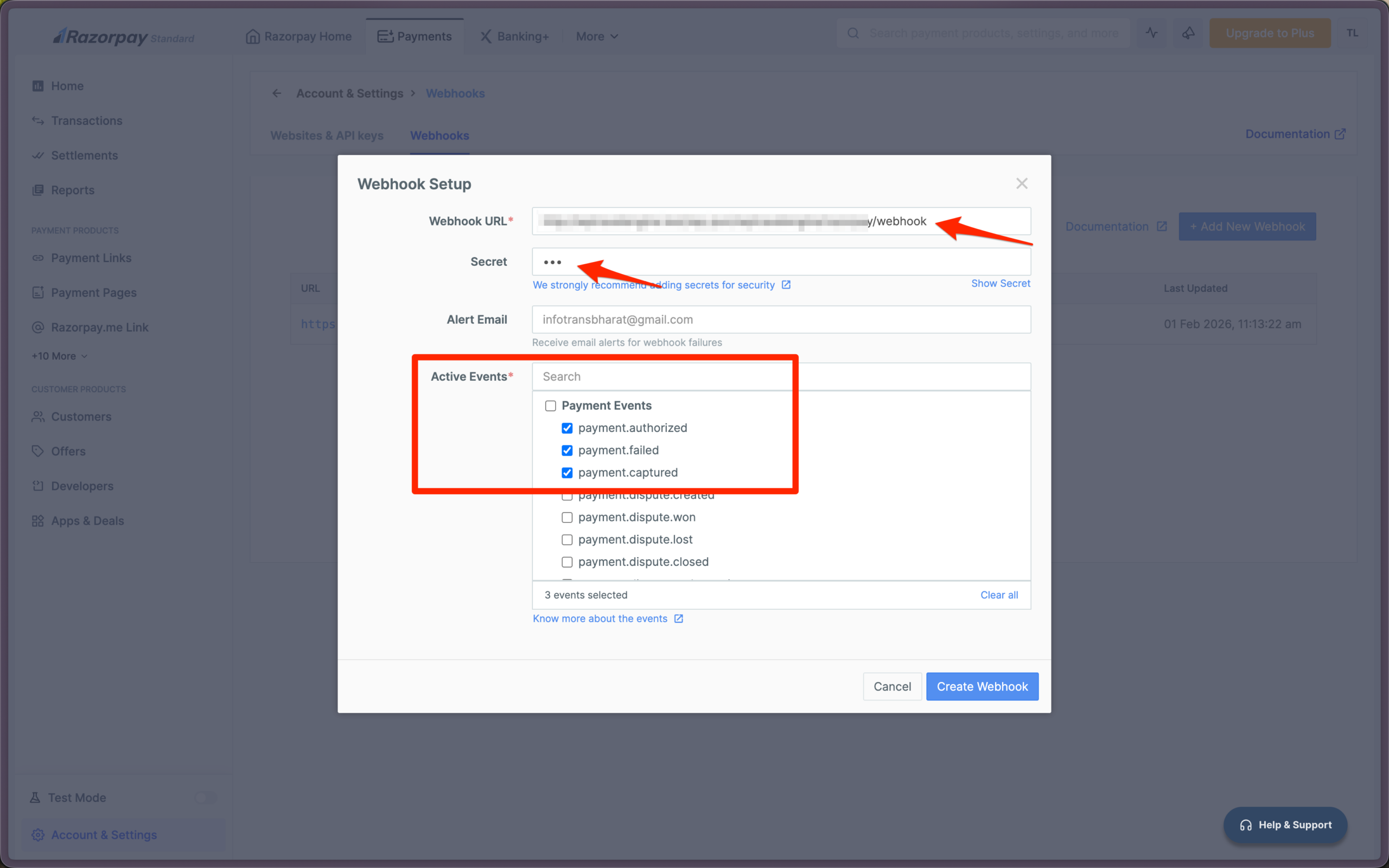The height and width of the screenshot is (868, 1389).
Task: Close the Webhook Setup dialog
Action: pyautogui.click(x=1022, y=184)
